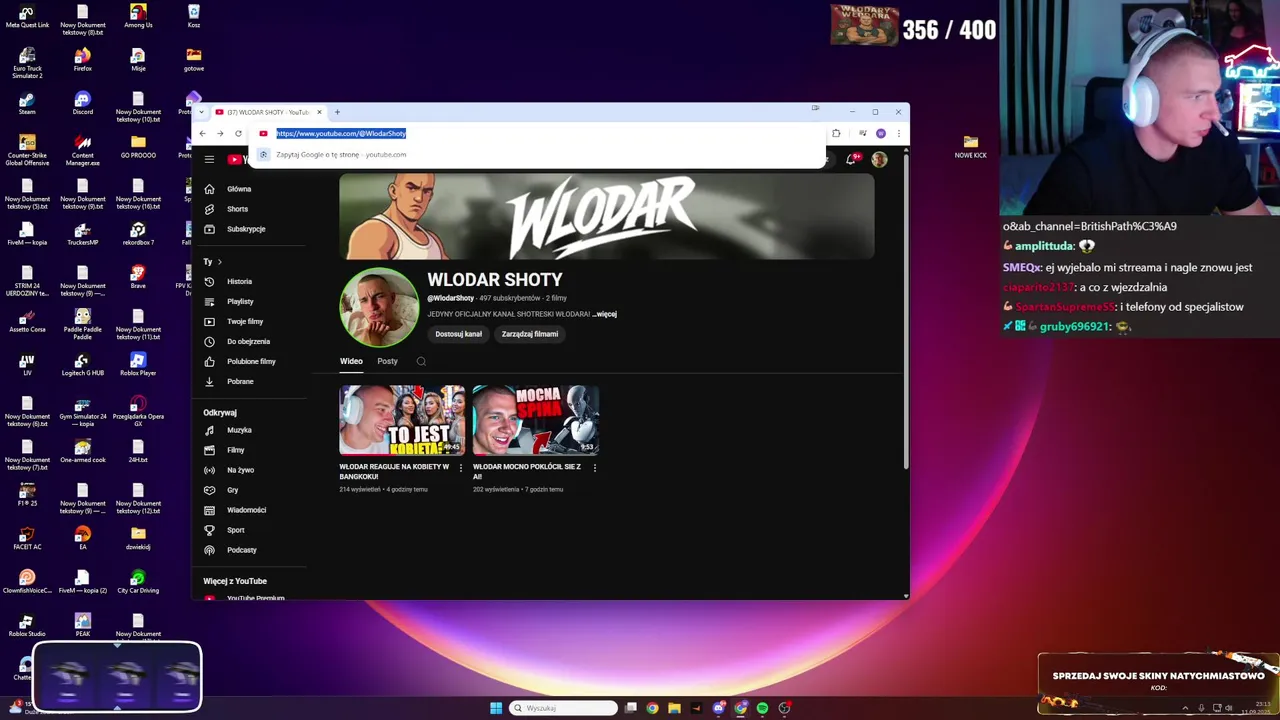The width and height of the screenshot is (1280, 720).
Task: Open Chrome in the taskbar
Action: point(652,708)
